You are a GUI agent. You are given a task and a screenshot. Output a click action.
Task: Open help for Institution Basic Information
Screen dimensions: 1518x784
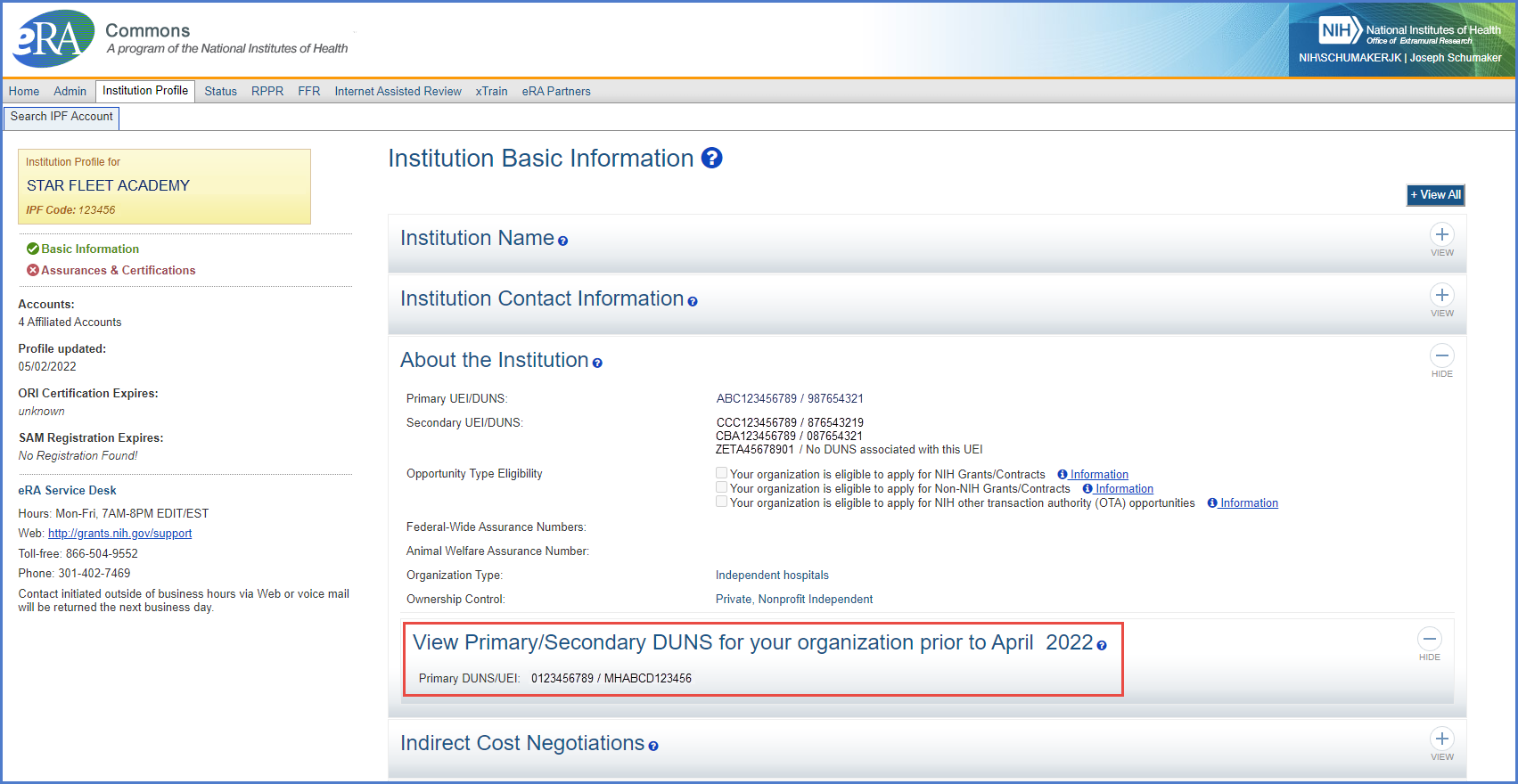[711, 158]
